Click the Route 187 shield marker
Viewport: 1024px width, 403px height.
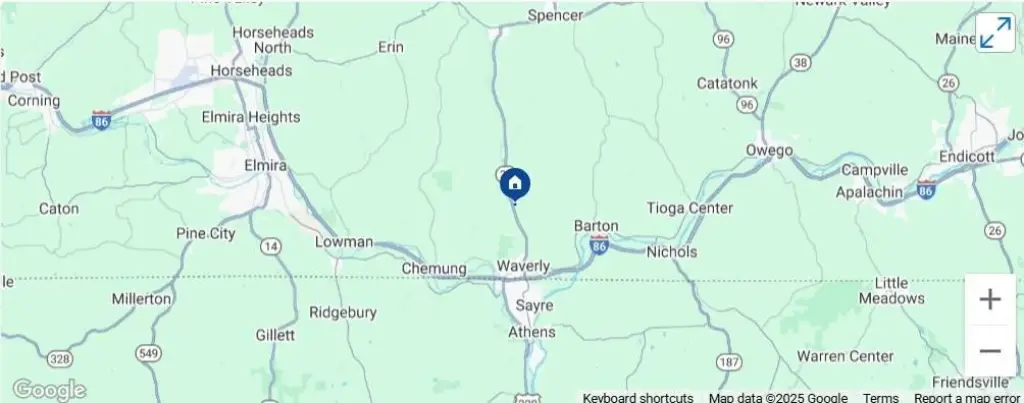(728, 361)
